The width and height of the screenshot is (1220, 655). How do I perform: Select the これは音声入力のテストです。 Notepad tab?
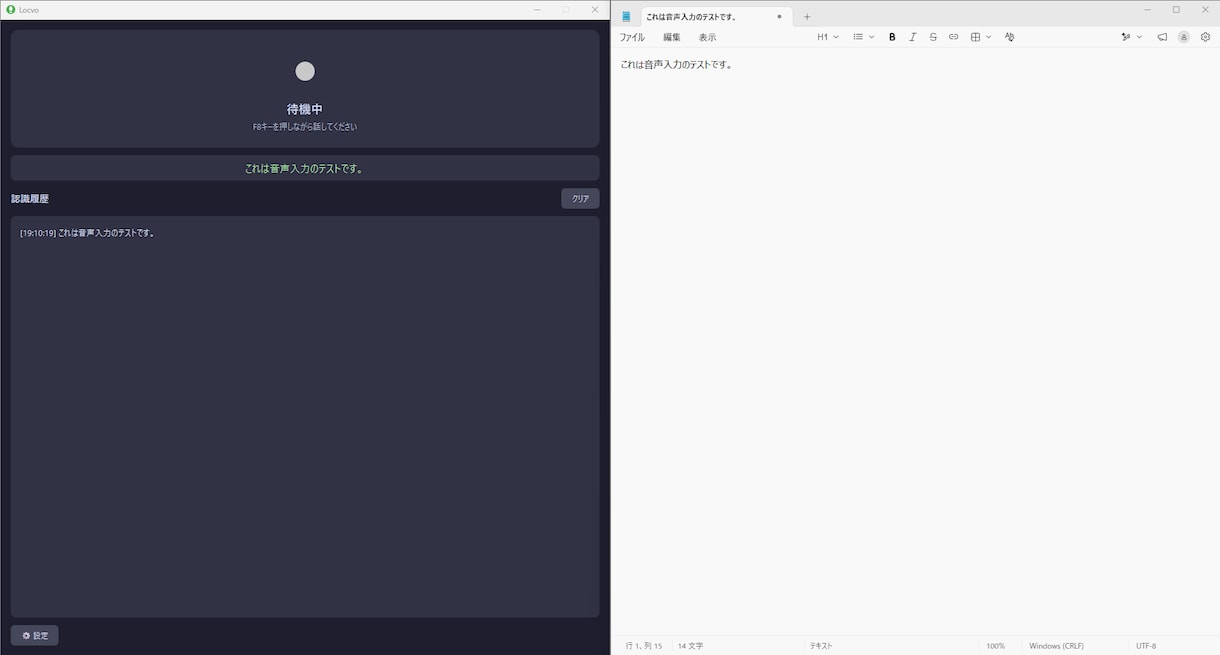tap(716, 17)
